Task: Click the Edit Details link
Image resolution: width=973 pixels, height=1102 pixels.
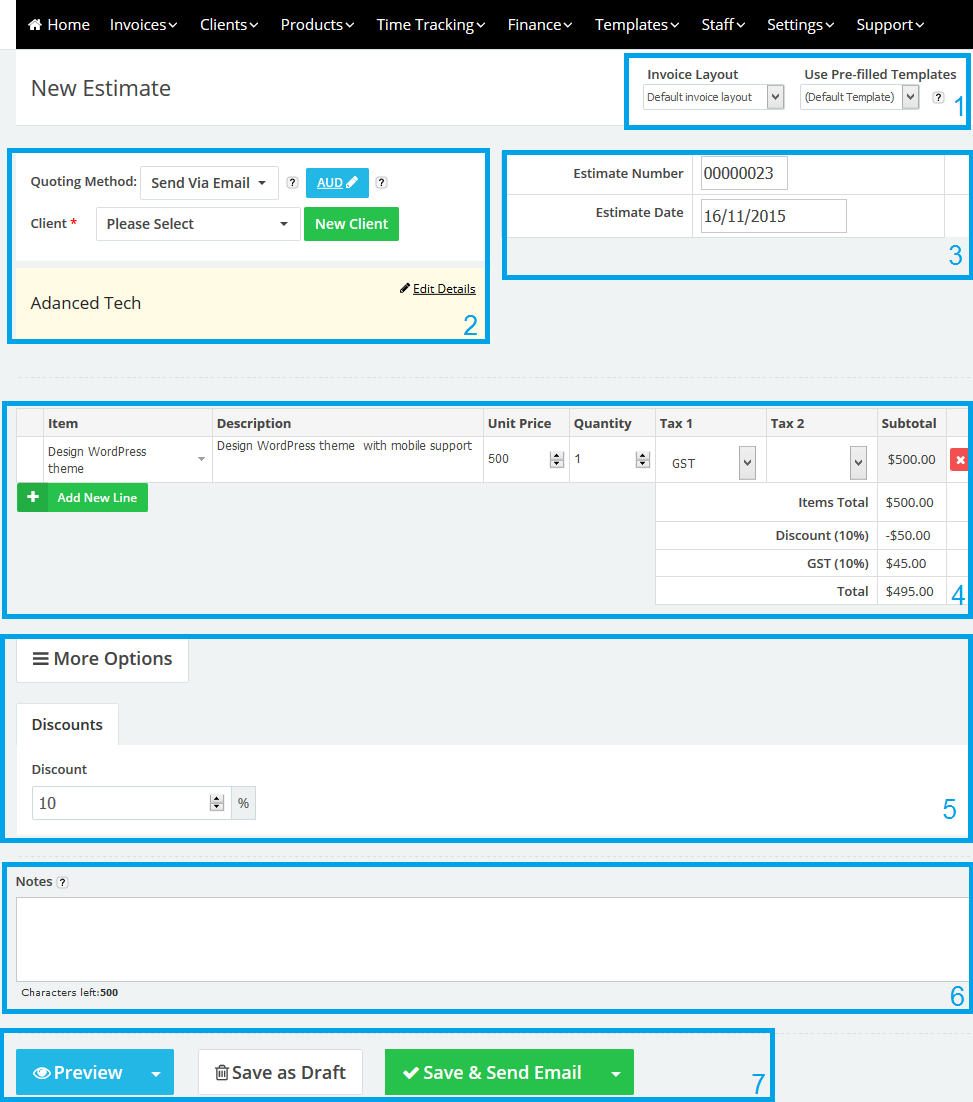Action: coord(443,289)
